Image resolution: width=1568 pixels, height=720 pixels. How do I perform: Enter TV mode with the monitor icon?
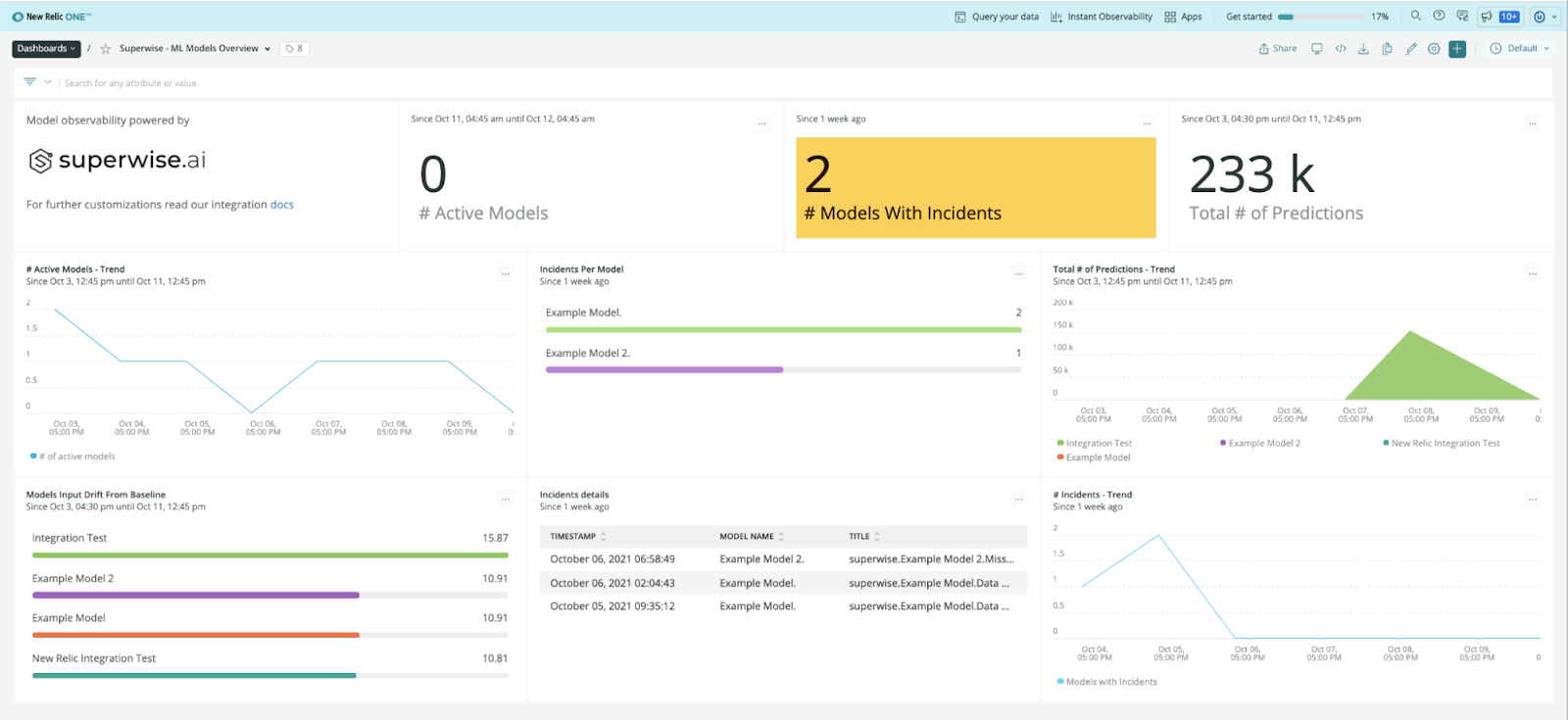pos(1317,49)
